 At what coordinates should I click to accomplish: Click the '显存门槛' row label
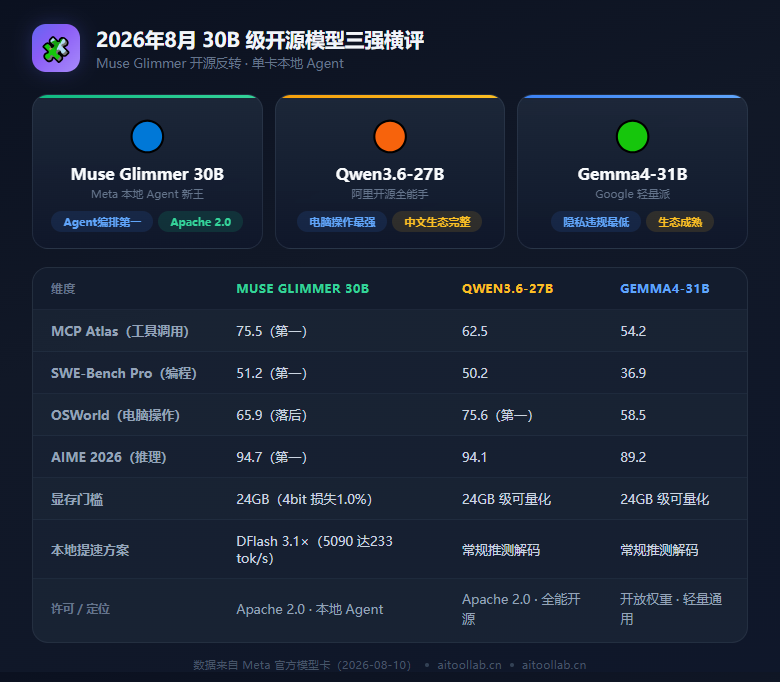tap(77, 499)
